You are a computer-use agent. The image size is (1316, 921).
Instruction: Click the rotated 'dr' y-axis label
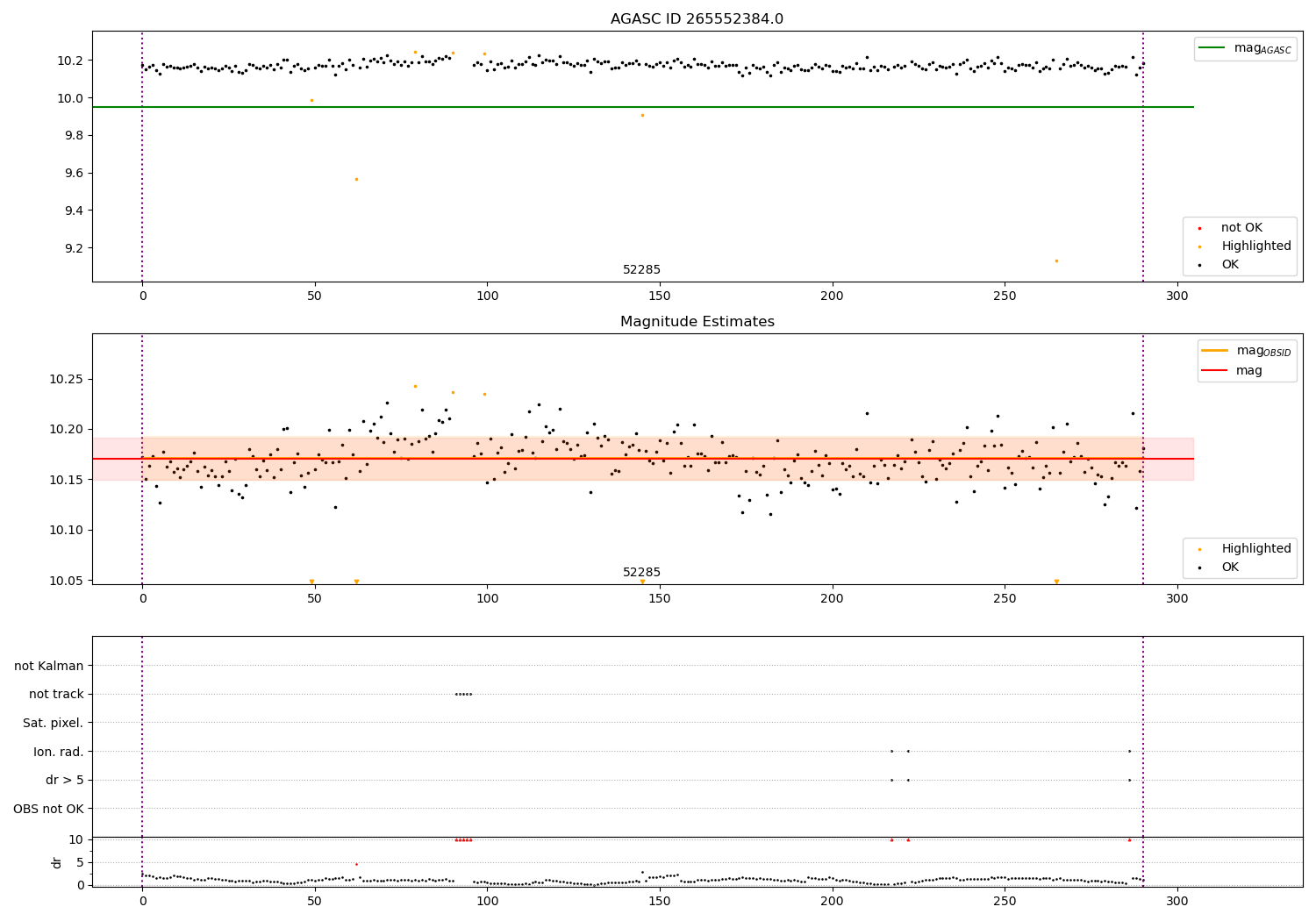click(57, 862)
